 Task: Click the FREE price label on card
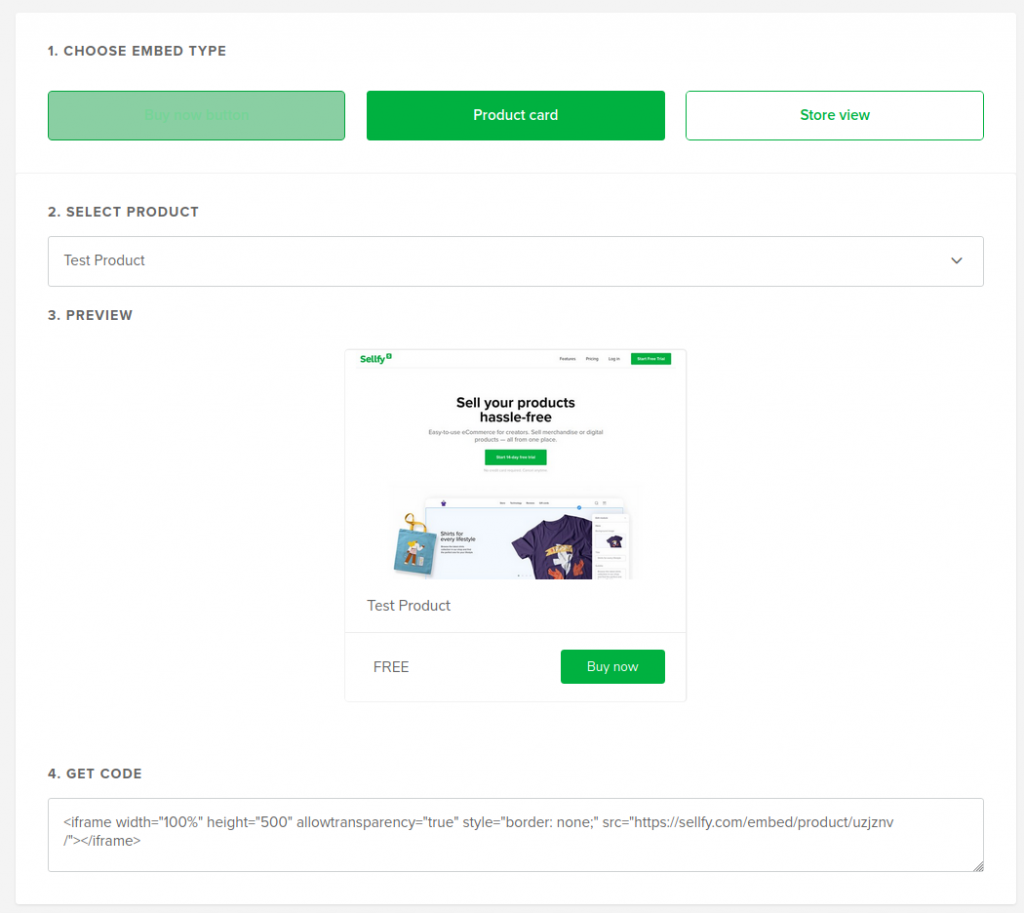coord(391,667)
